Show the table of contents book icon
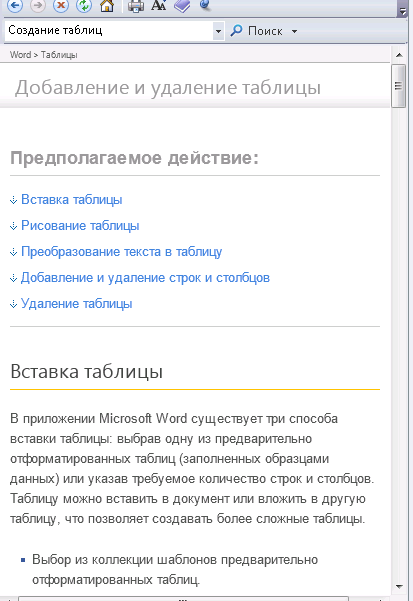This screenshot has width=413, height=601. (x=182, y=5)
